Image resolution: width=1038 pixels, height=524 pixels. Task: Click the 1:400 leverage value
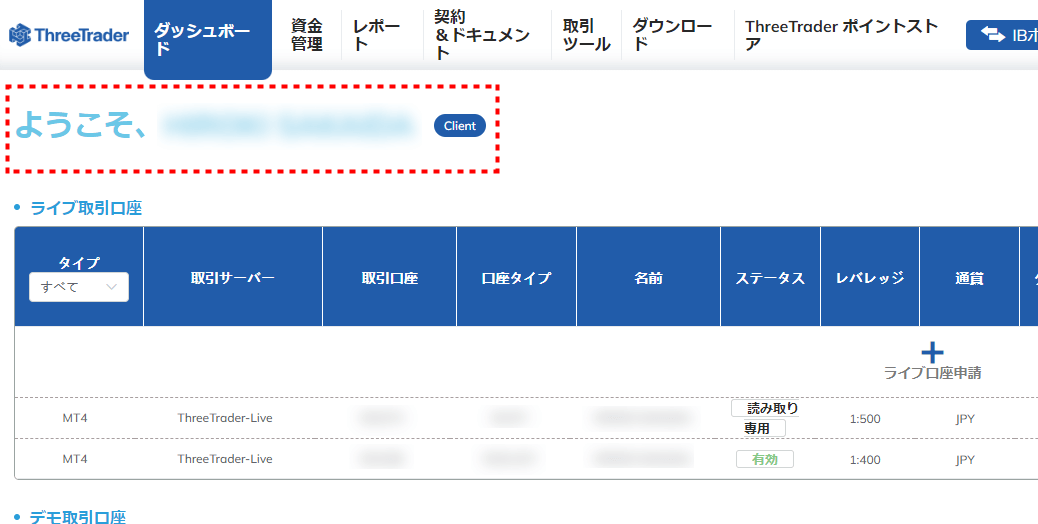pos(865,460)
